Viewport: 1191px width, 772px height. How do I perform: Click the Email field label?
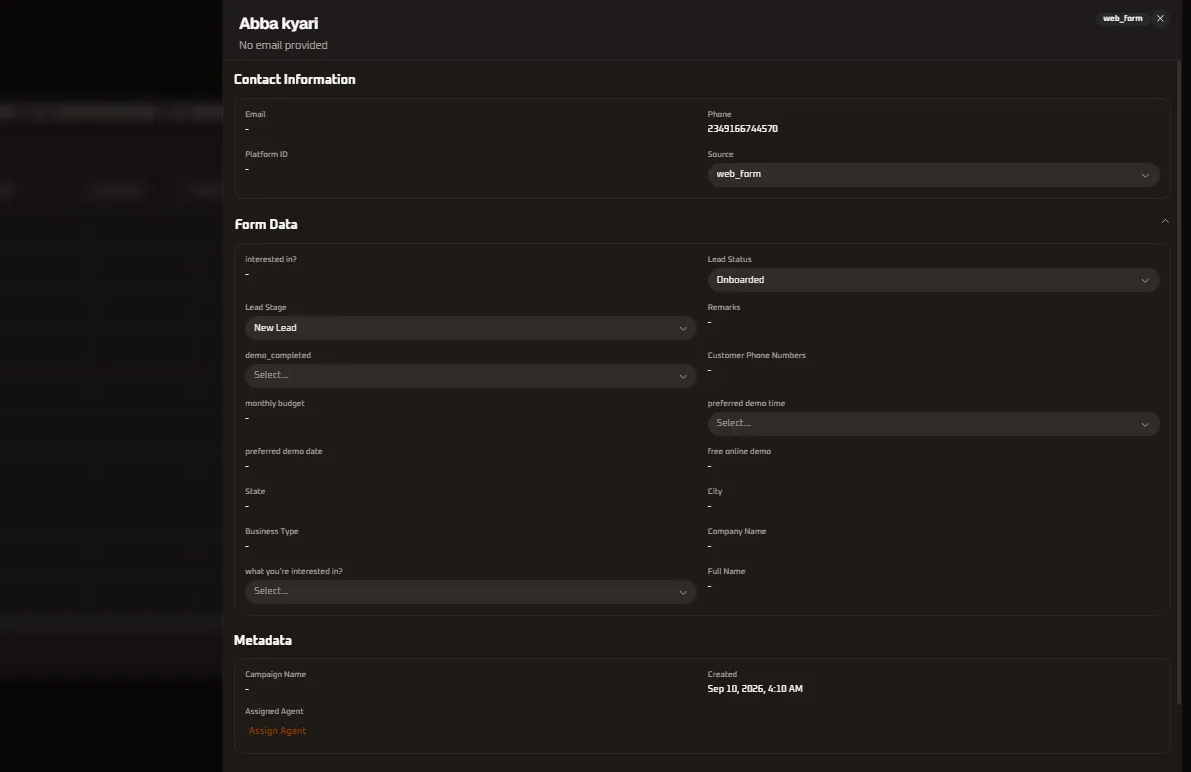(255, 115)
